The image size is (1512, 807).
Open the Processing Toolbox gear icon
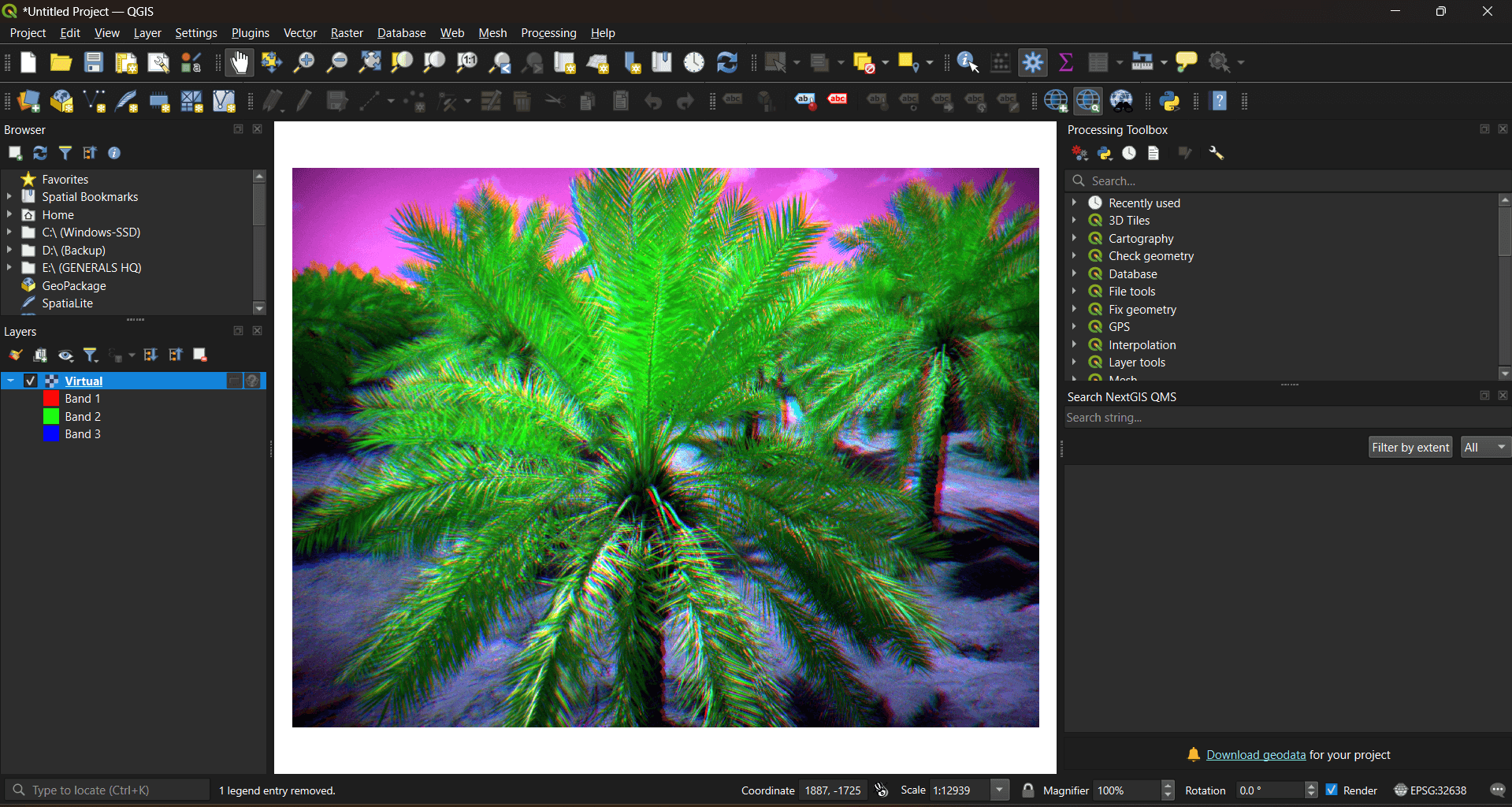(x=1033, y=62)
